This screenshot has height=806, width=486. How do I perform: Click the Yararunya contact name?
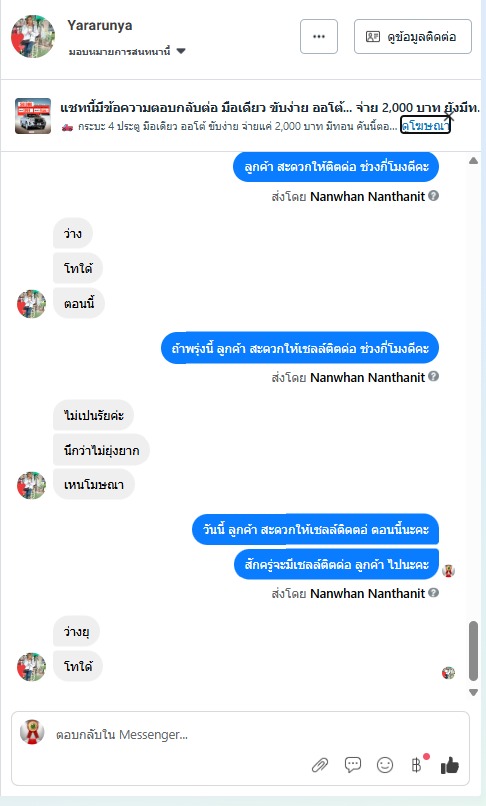click(x=100, y=25)
